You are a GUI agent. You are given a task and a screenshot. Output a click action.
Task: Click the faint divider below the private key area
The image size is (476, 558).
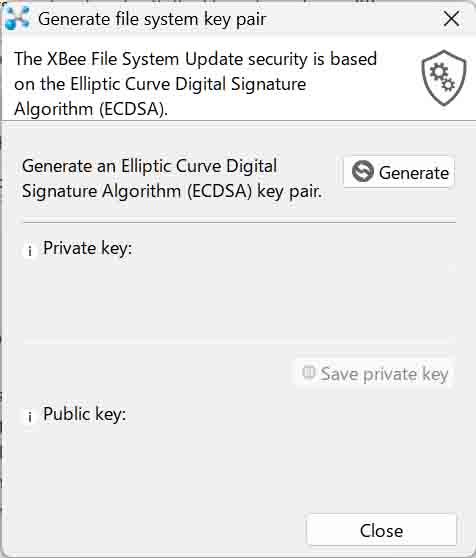click(x=236, y=342)
